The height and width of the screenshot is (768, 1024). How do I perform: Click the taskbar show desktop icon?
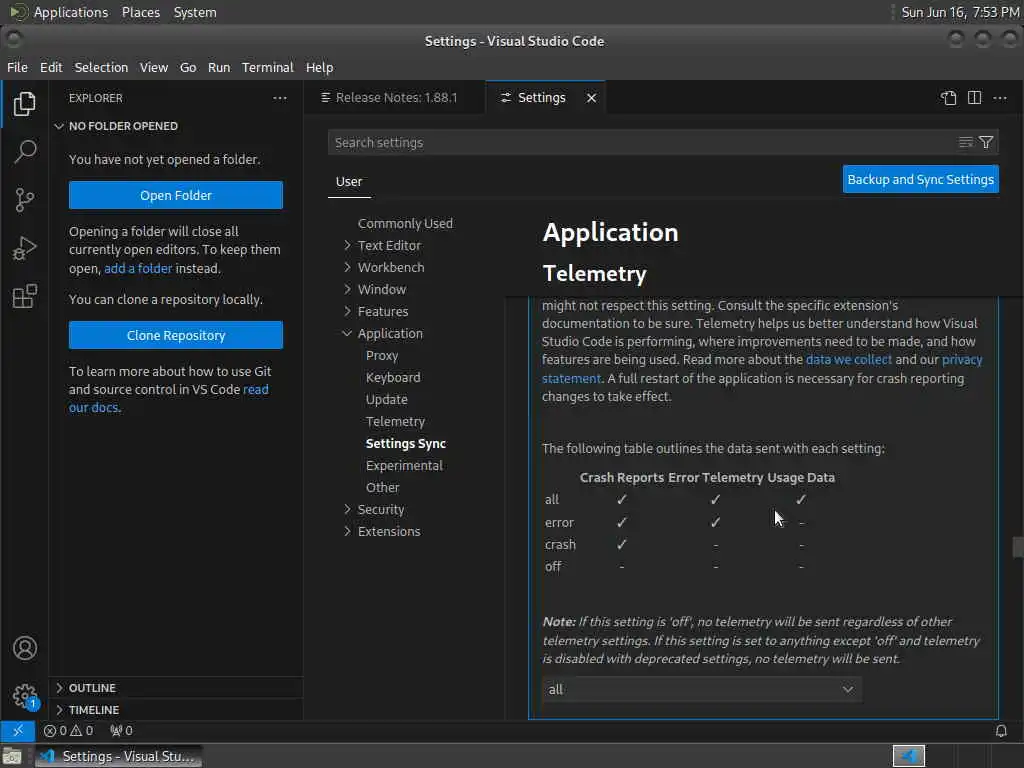[x=12, y=756]
